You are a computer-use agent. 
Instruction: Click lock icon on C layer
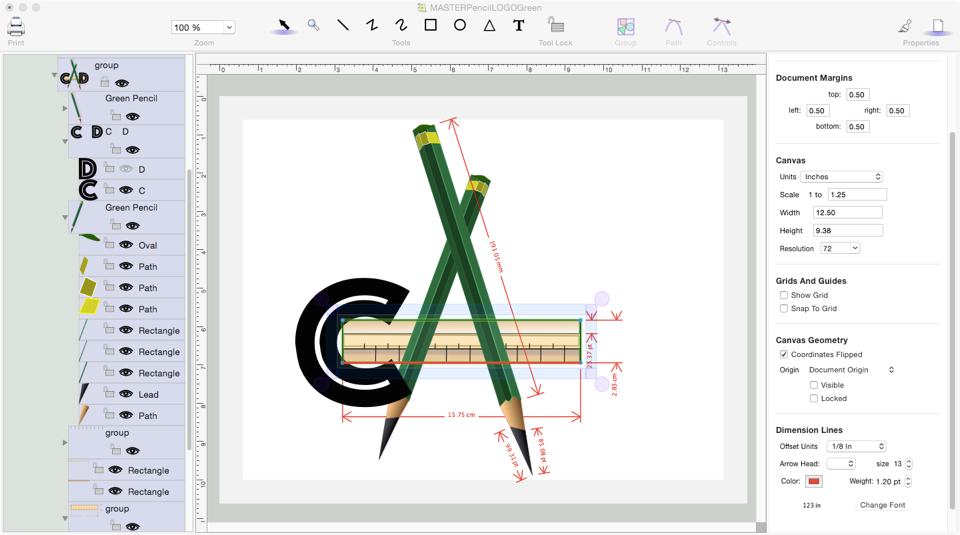(109, 190)
